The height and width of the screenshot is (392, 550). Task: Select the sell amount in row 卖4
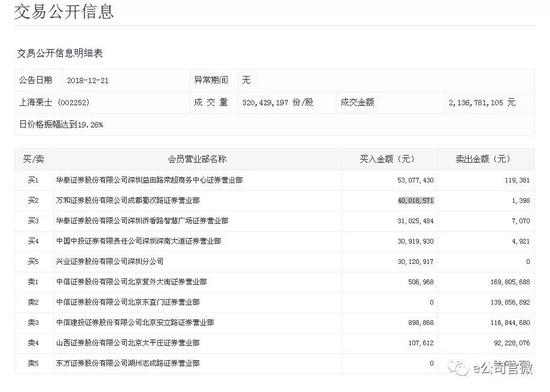click(x=512, y=343)
